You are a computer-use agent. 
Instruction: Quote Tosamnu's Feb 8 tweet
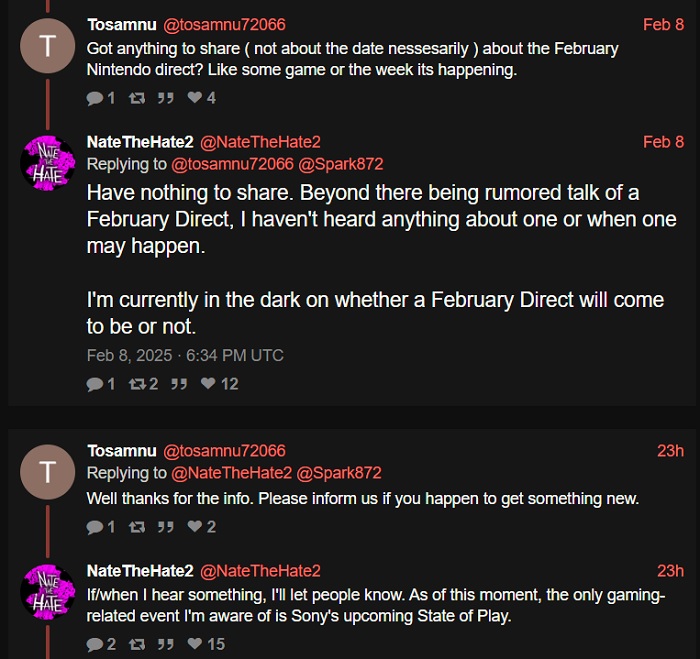(167, 98)
